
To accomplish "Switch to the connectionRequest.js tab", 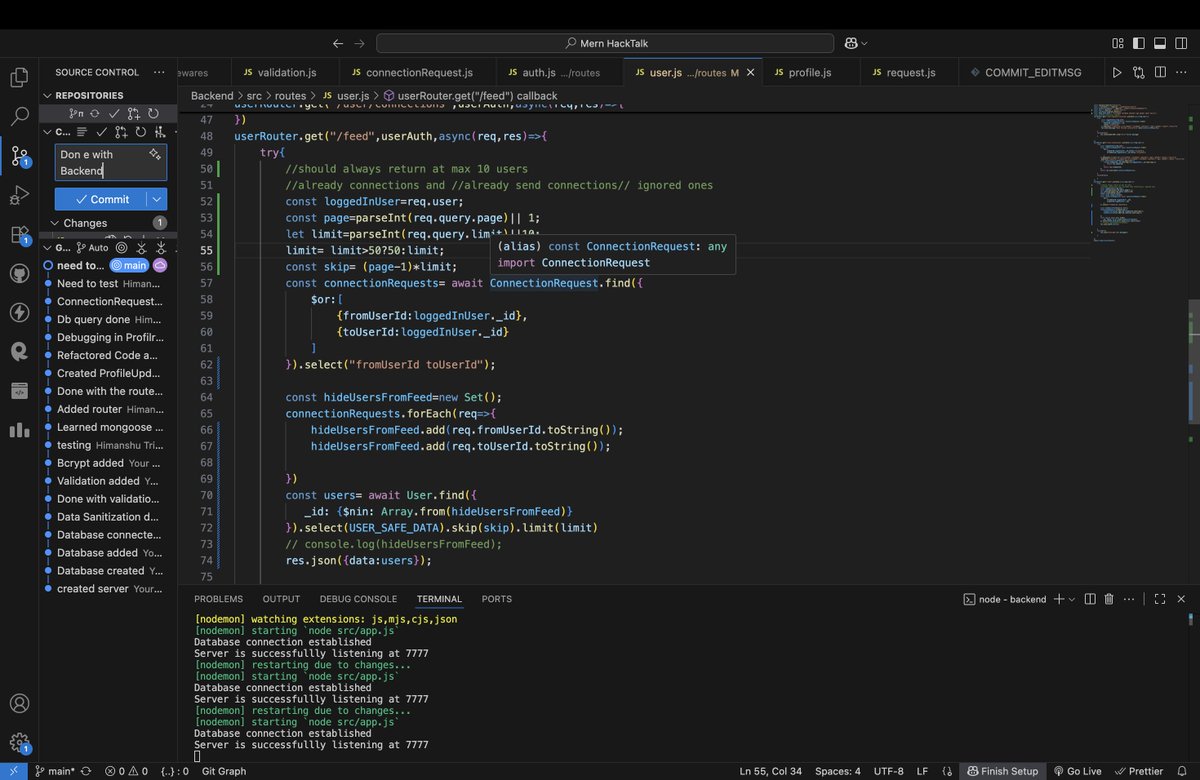I will 418,73.
